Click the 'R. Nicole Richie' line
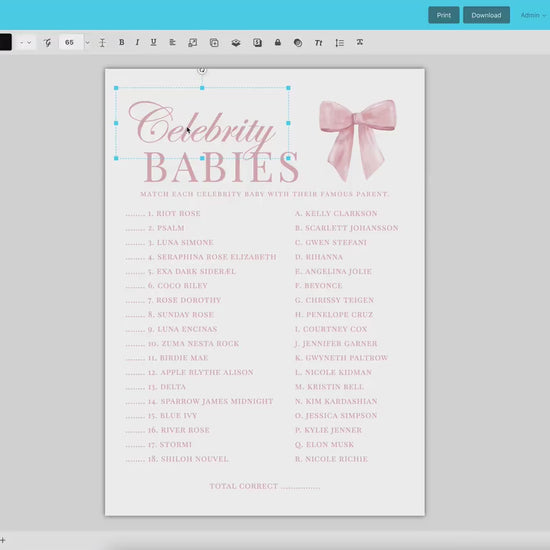 [x=331, y=459]
